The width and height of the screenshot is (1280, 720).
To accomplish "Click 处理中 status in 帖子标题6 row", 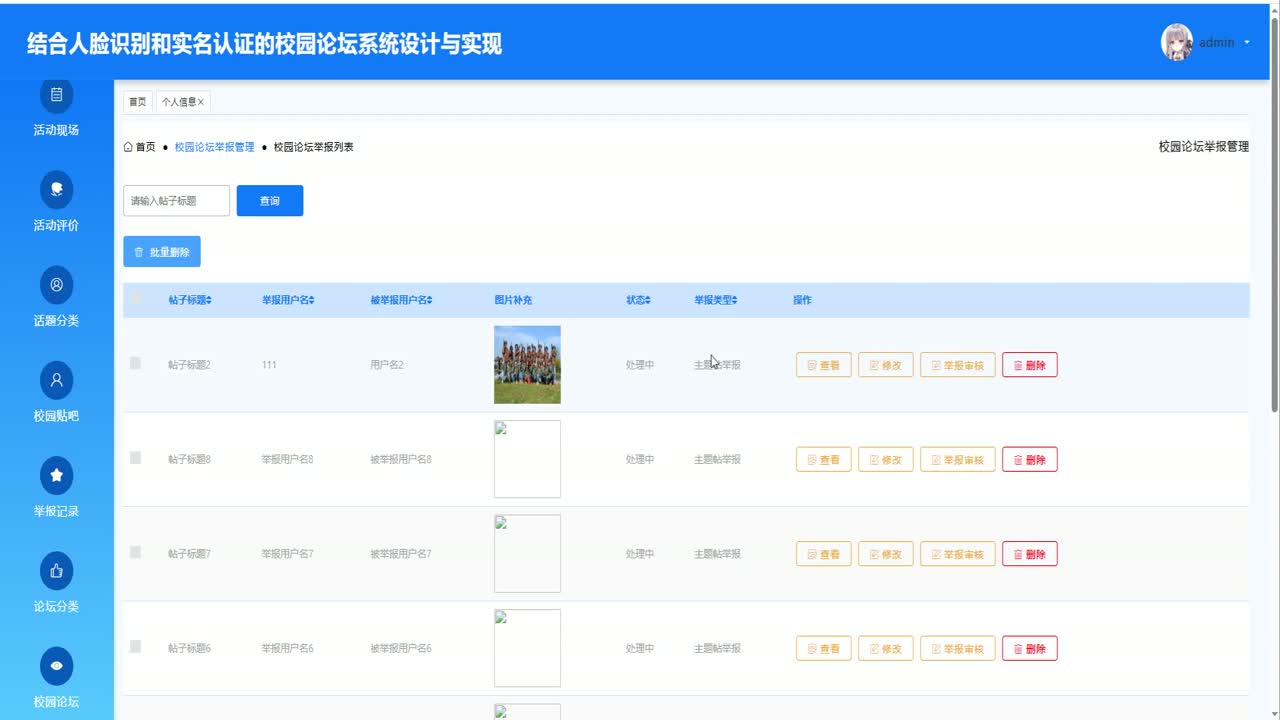I will click(x=640, y=648).
